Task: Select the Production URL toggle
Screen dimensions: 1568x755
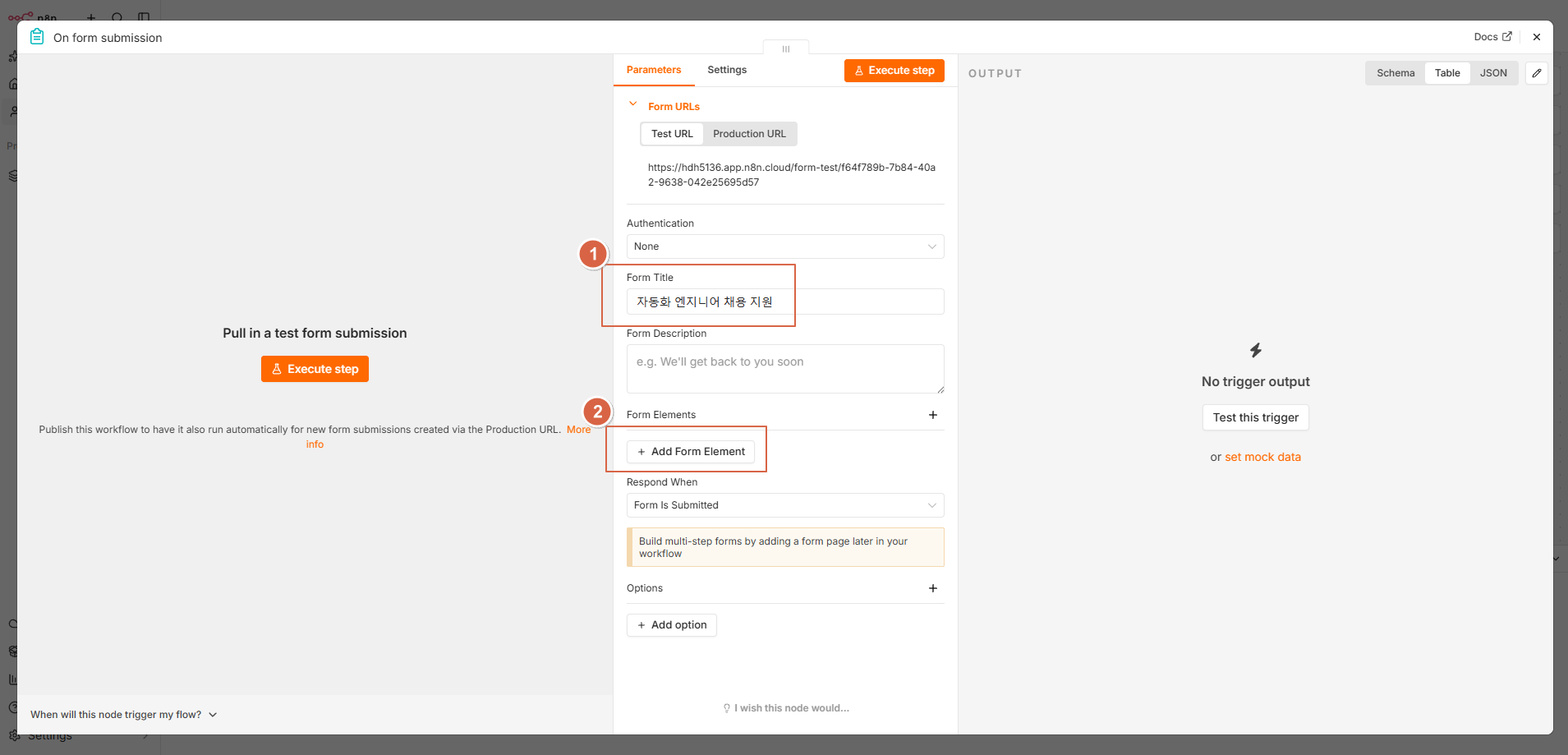Action: (x=749, y=134)
